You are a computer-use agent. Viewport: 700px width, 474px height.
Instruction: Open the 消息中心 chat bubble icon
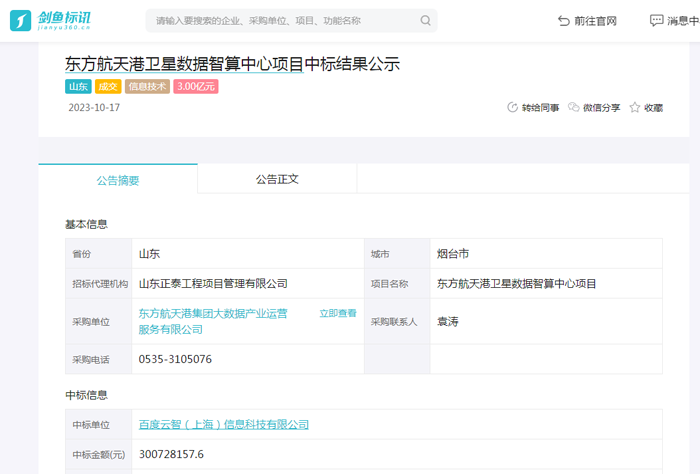point(656,21)
